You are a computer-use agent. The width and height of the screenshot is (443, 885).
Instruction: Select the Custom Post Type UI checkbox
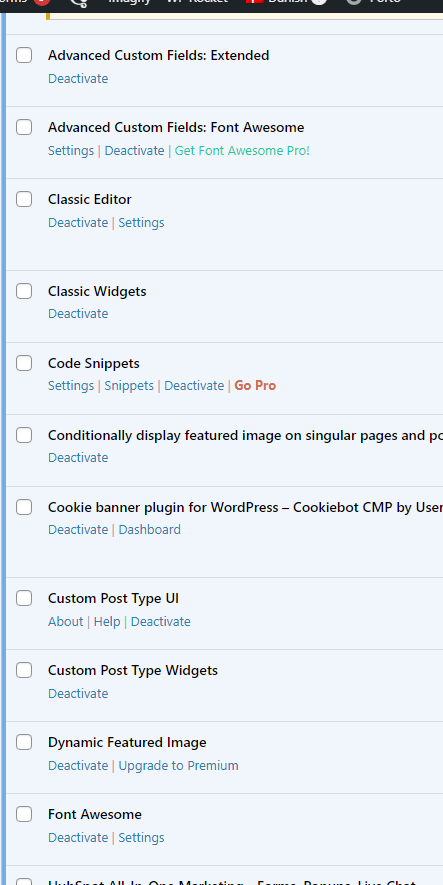click(24, 598)
